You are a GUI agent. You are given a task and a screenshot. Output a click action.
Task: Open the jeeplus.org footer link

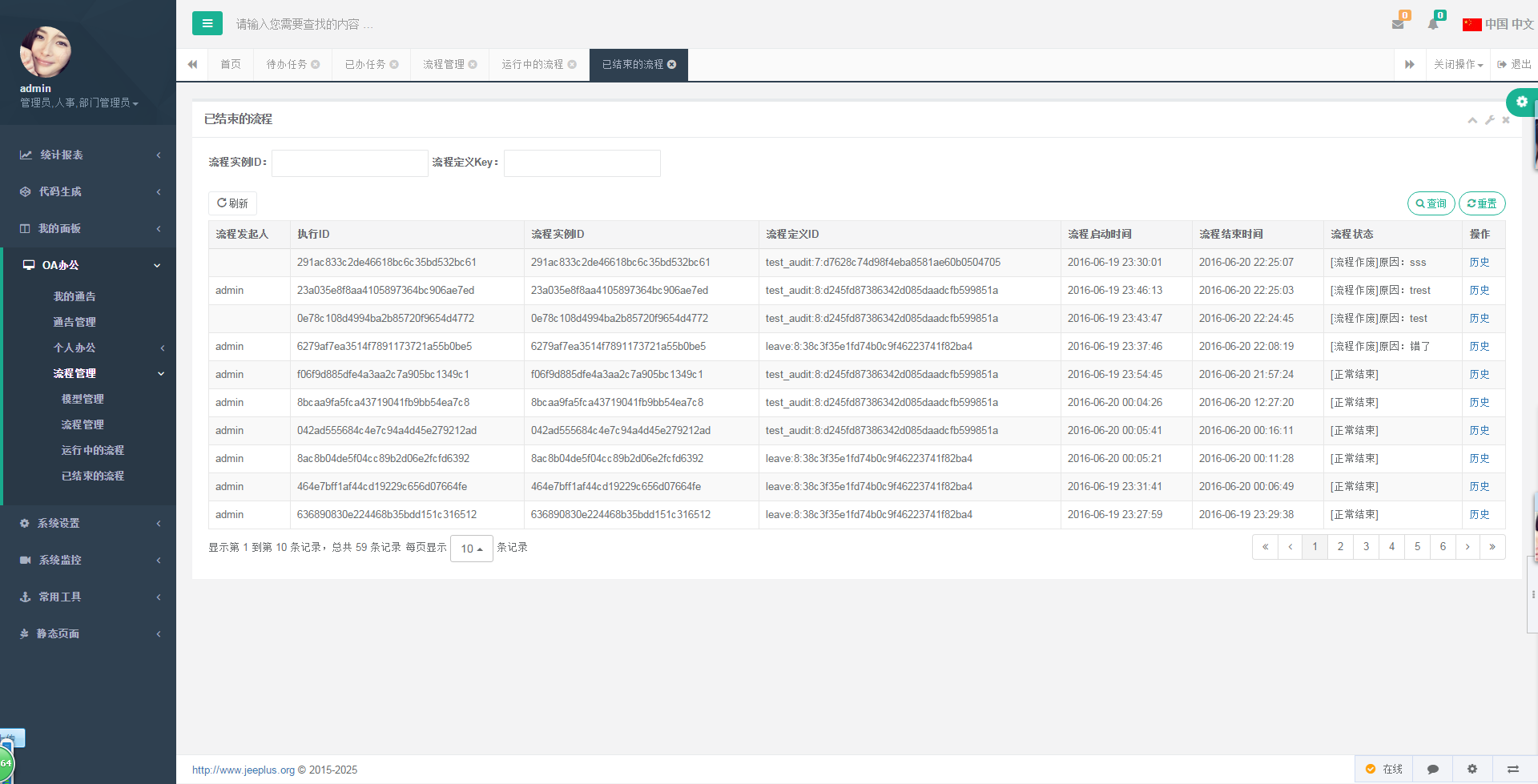(x=244, y=770)
